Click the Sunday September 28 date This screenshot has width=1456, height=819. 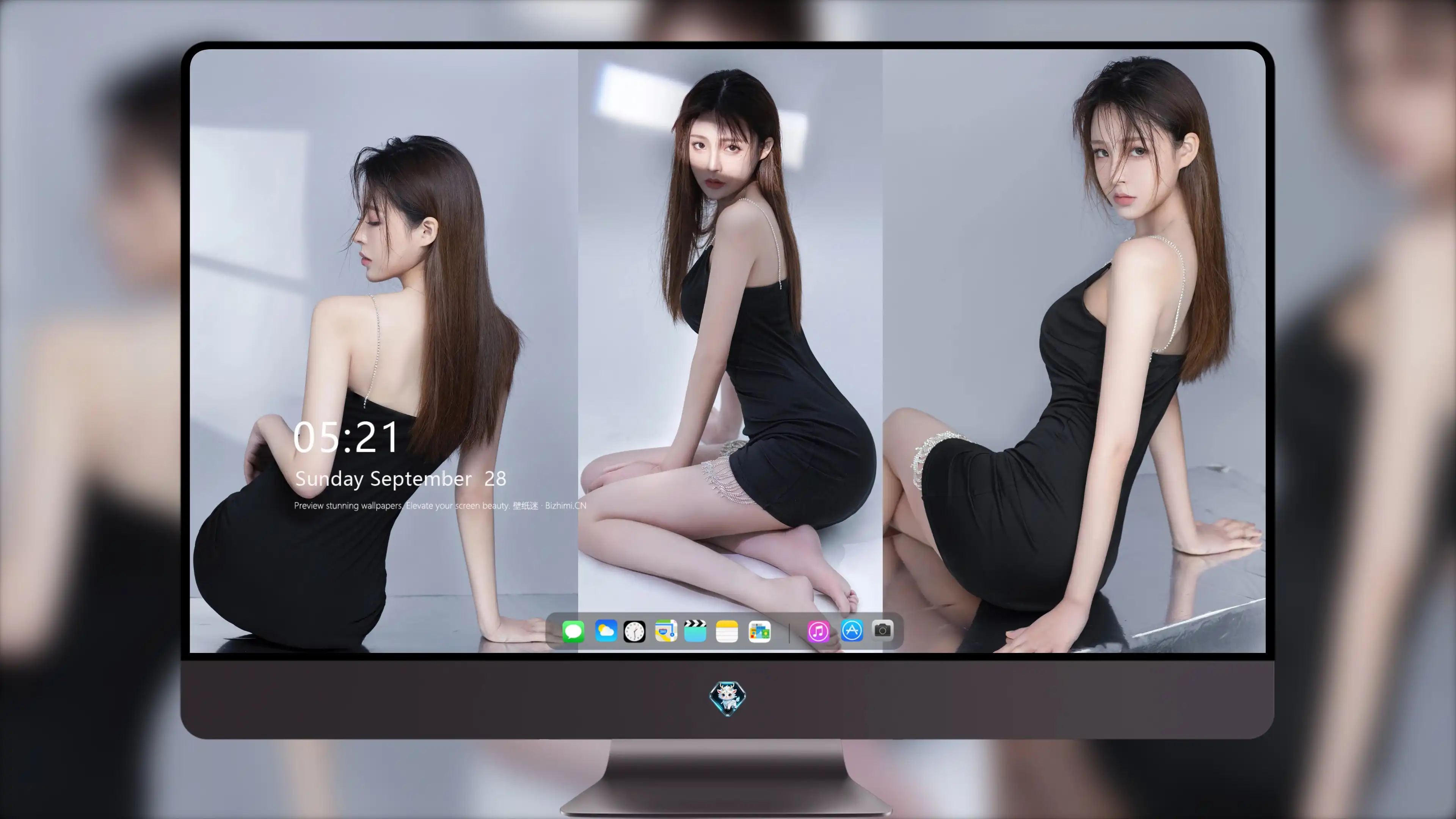401,479
